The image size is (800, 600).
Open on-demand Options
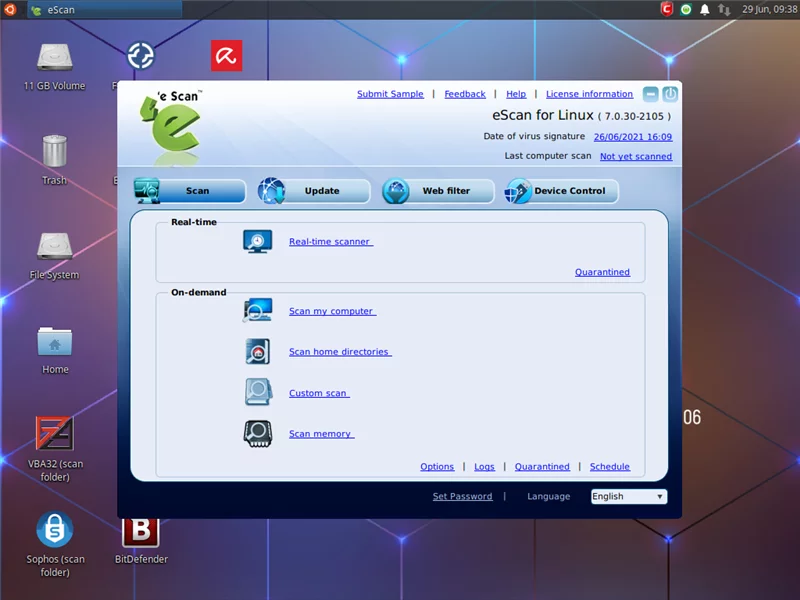tap(437, 466)
